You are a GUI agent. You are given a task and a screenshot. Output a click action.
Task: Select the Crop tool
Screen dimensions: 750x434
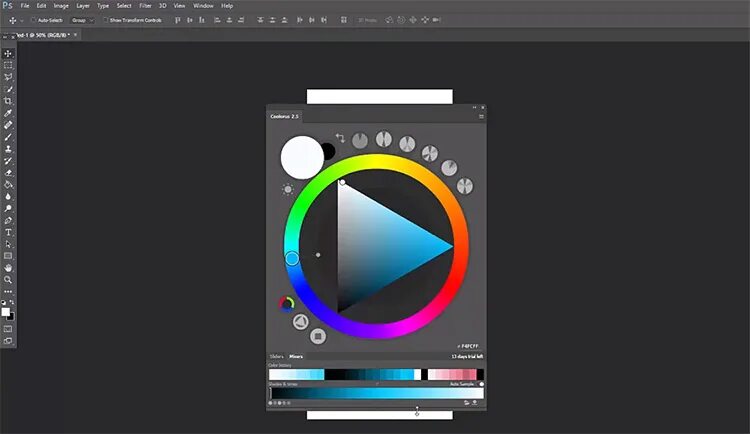click(8, 101)
